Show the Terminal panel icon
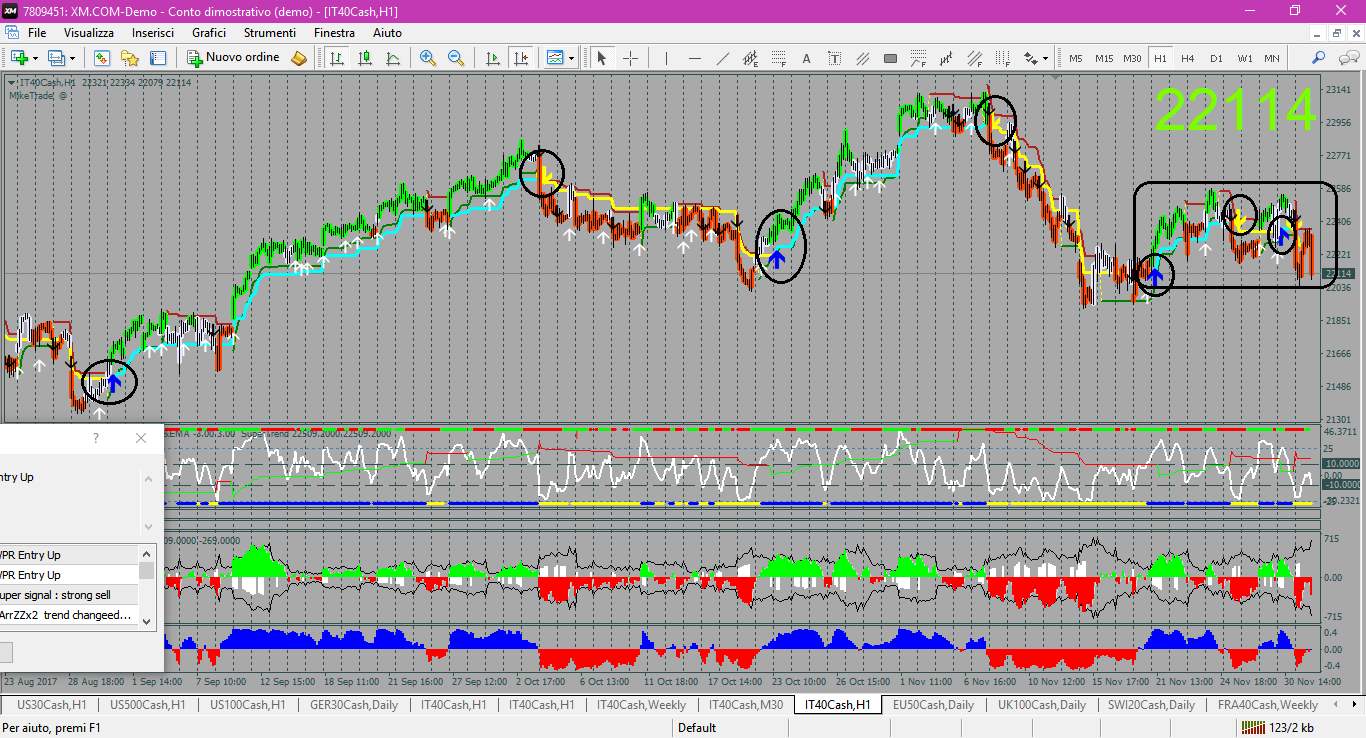The width and height of the screenshot is (1366, 738). point(157,58)
